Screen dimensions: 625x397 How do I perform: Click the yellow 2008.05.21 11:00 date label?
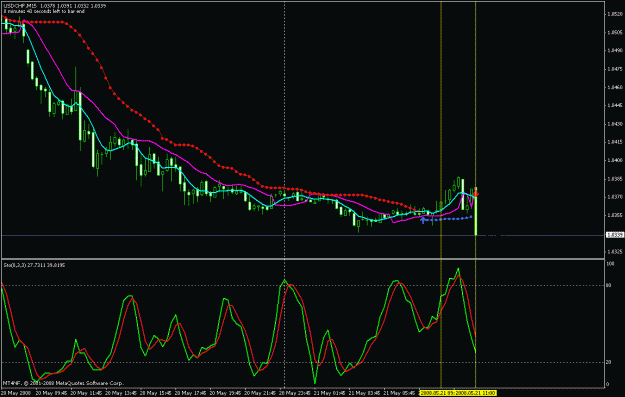pos(477,393)
